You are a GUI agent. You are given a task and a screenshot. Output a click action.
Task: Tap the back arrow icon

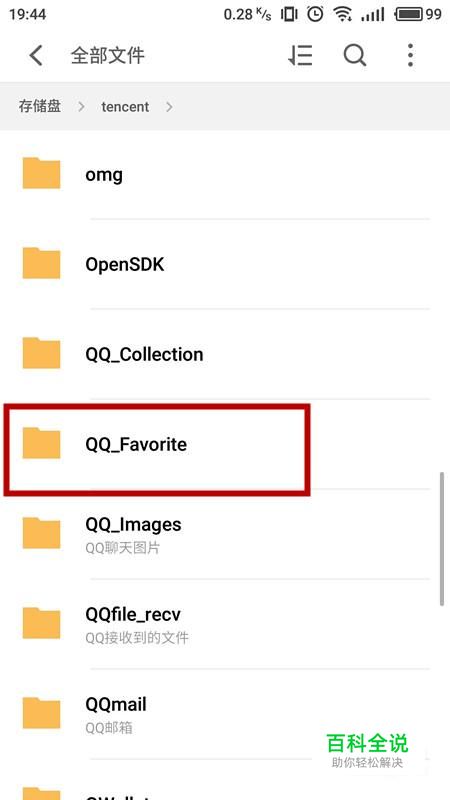pos(36,55)
